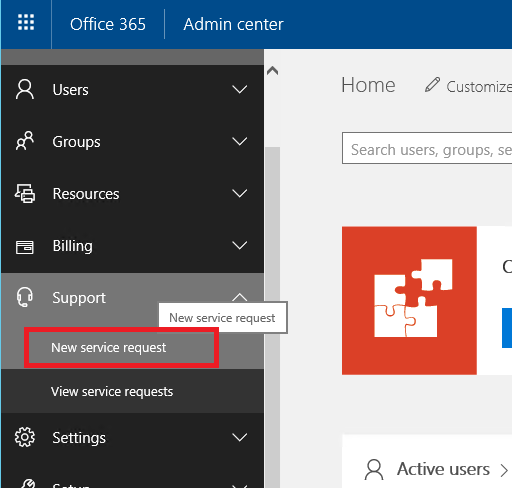The height and width of the screenshot is (488, 512).
Task: Click in the Search users, groups field
Action: [x=427, y=148]
